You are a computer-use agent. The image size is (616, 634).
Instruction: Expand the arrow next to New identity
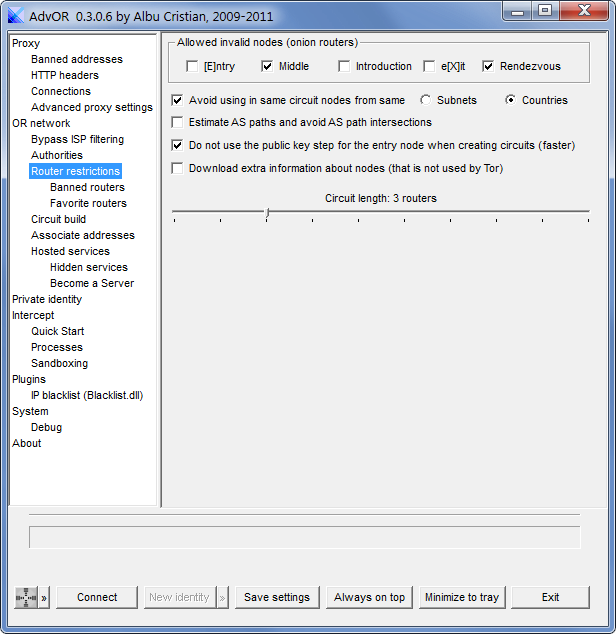point(222,597)
